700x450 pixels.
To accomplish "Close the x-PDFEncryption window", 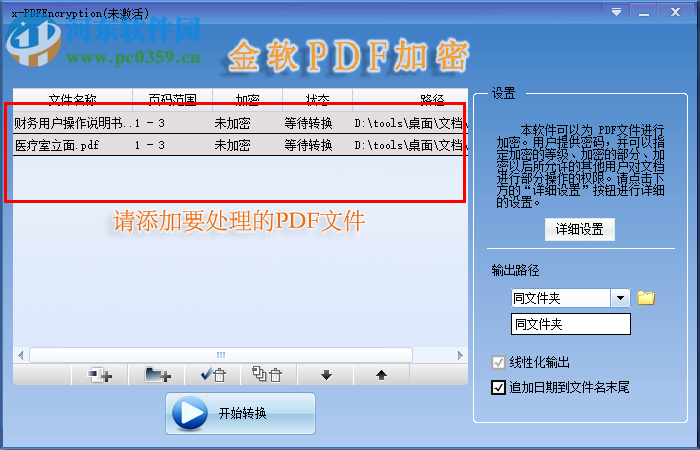I will click(675, 12).
